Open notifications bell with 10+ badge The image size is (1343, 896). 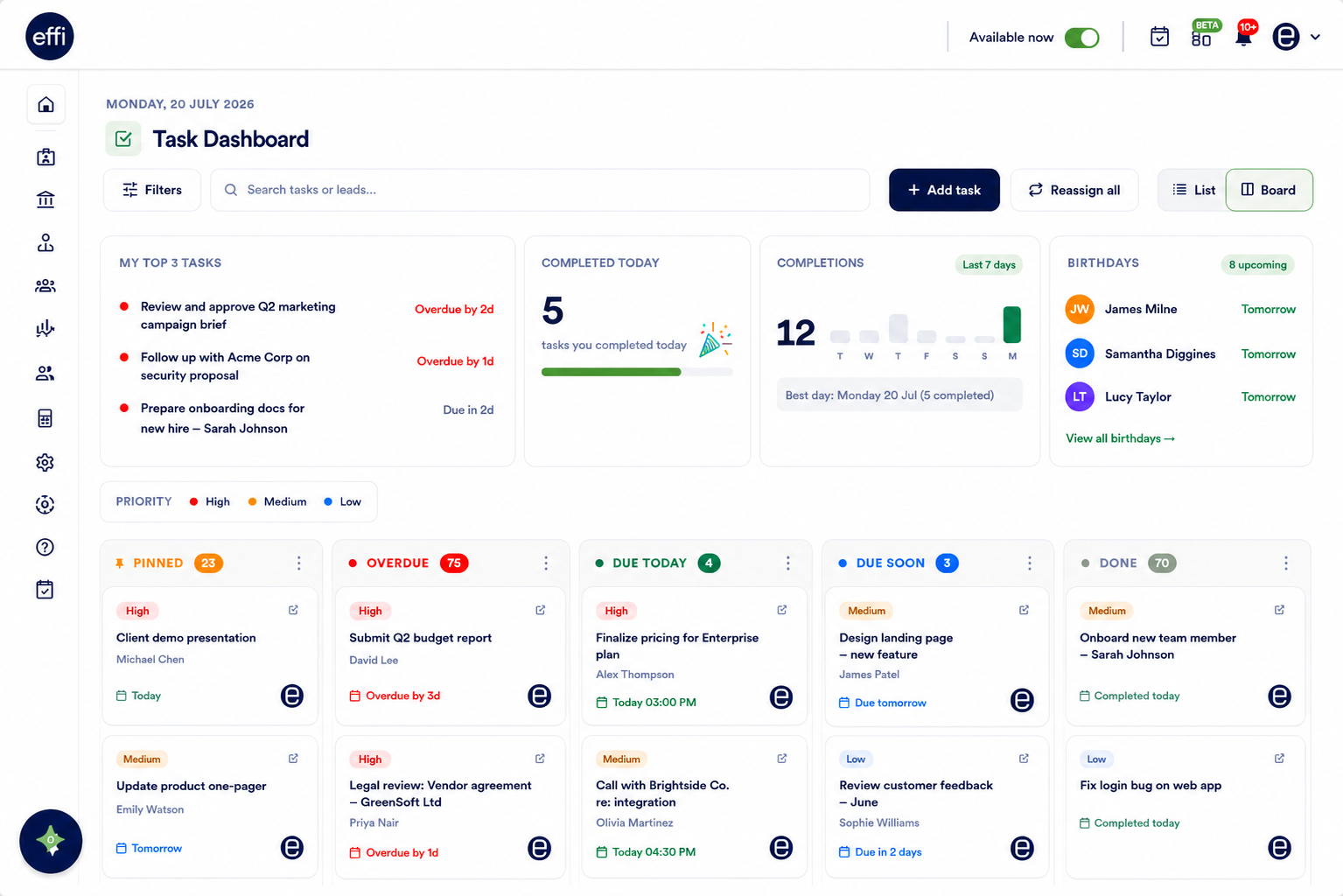pos(1243,36)
